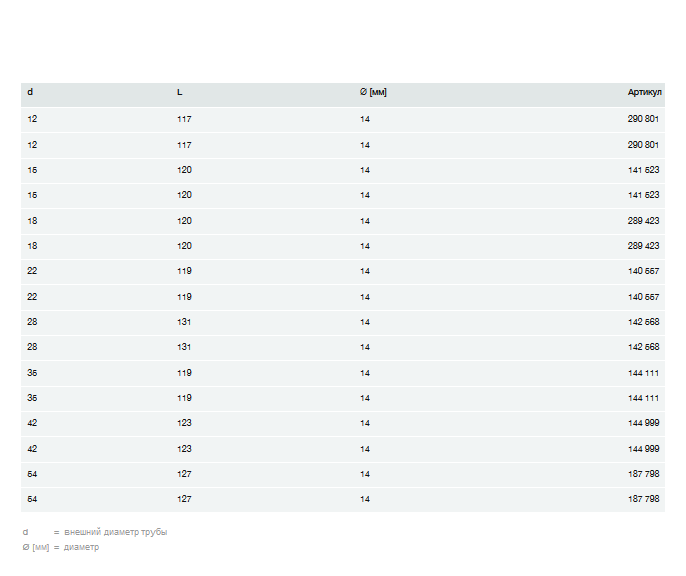Click the first "142 668" article number
The image size is (686, 576).
[x=643, y=322]
